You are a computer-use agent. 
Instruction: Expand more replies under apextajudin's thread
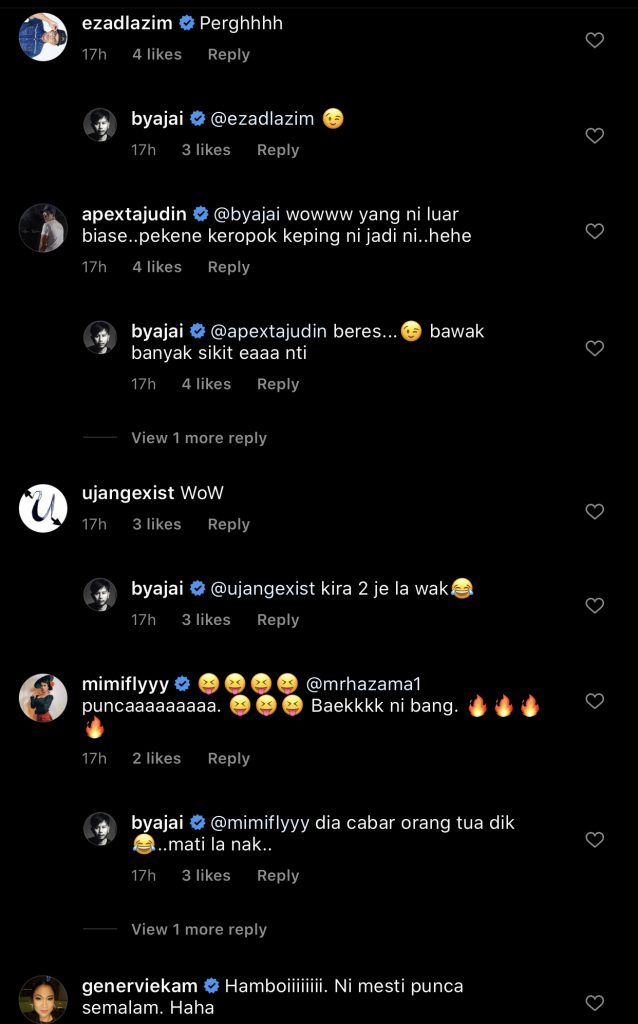(x=198, y=438)
